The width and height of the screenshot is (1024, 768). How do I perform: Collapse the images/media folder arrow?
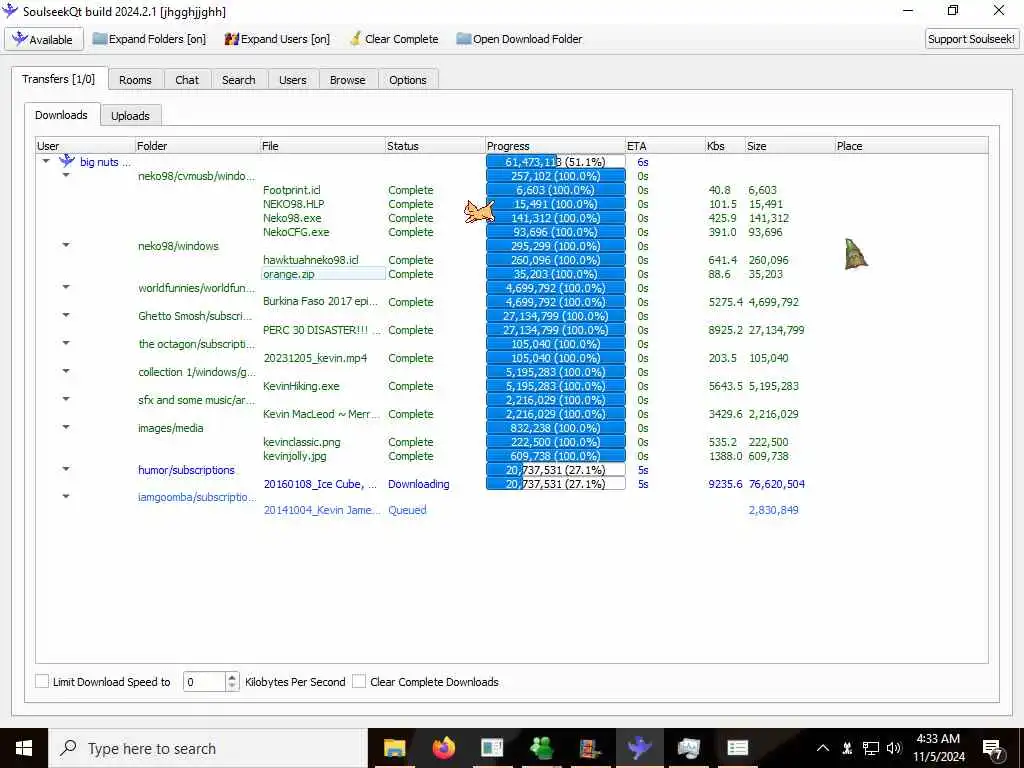pos(66,427)
